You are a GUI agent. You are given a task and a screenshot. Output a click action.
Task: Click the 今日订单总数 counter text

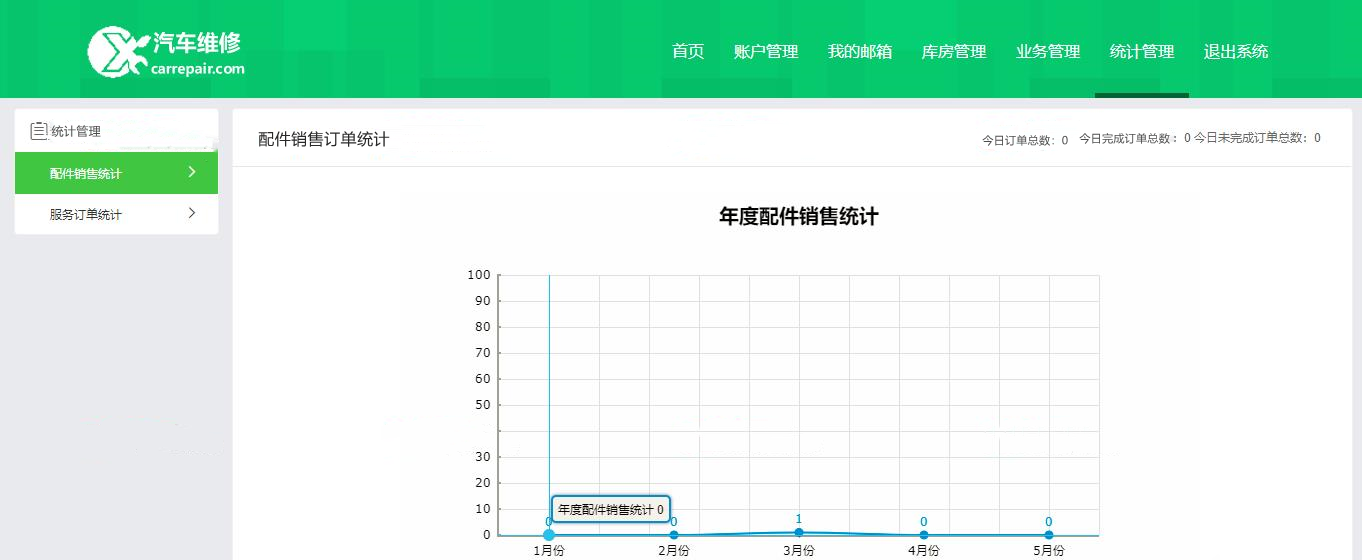coord(1024,140)
